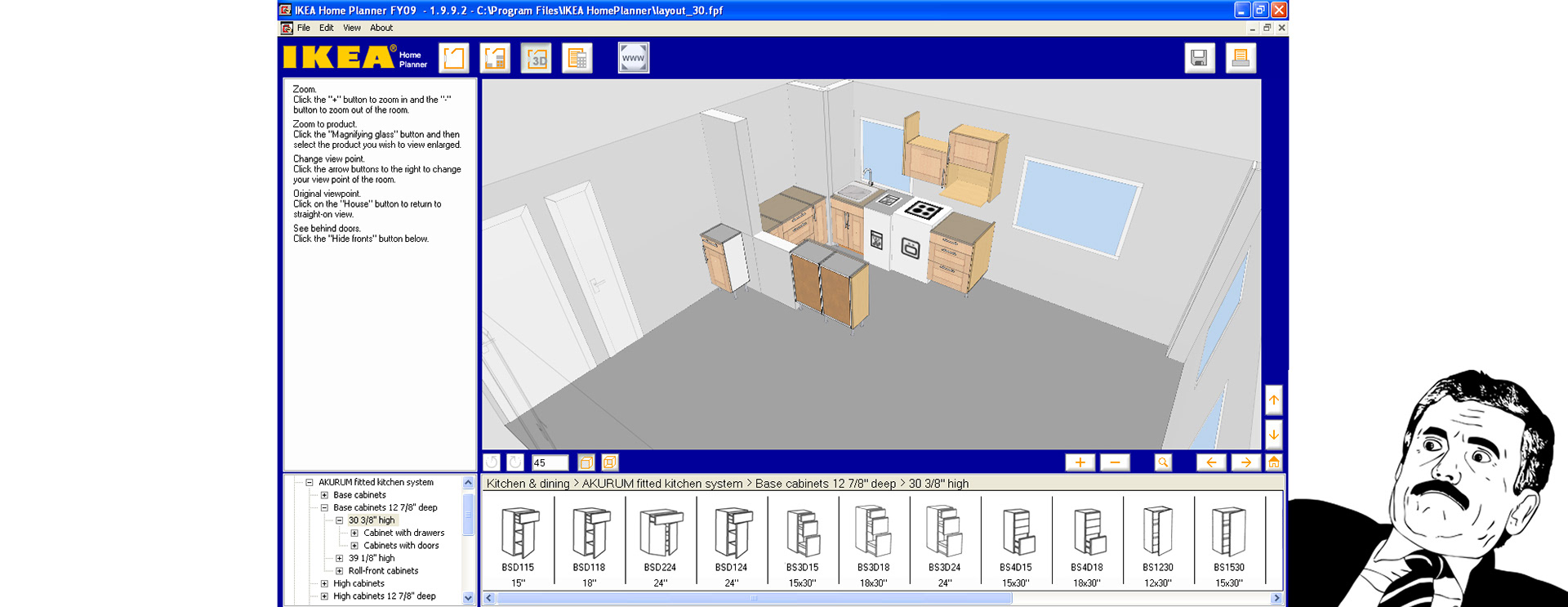Click the category tree scroll down arrow
The width and height of the screenshot is (1568, 607).
click(468, 597)
